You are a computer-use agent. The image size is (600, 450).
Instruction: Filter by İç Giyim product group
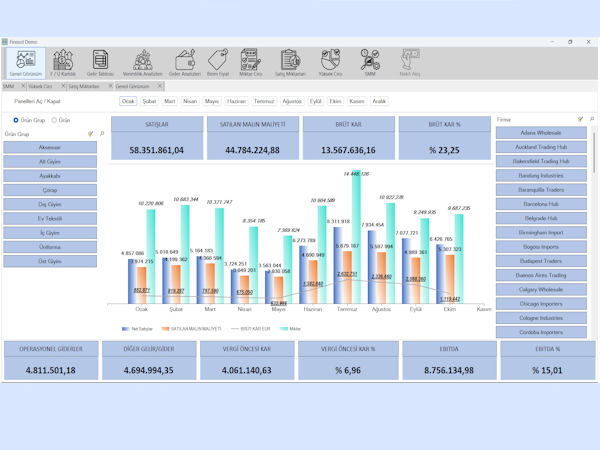50,233
